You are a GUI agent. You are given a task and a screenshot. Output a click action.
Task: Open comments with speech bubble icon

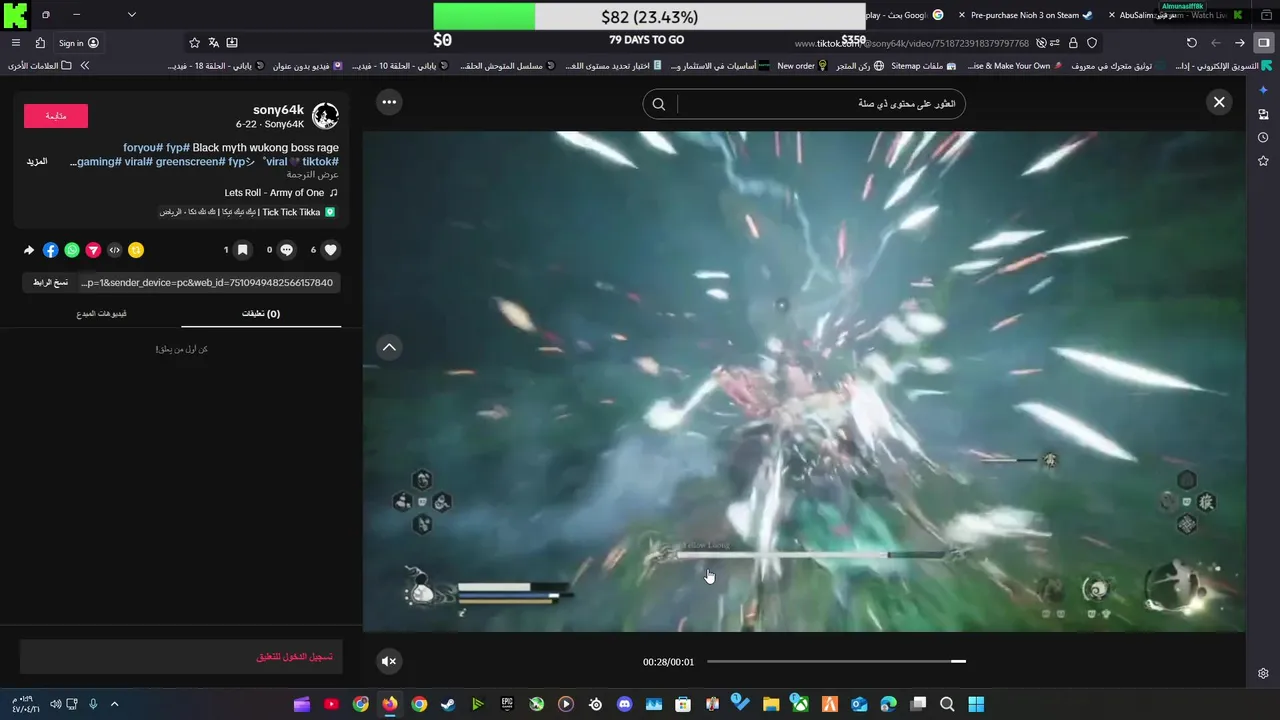[x=287, y=250]
